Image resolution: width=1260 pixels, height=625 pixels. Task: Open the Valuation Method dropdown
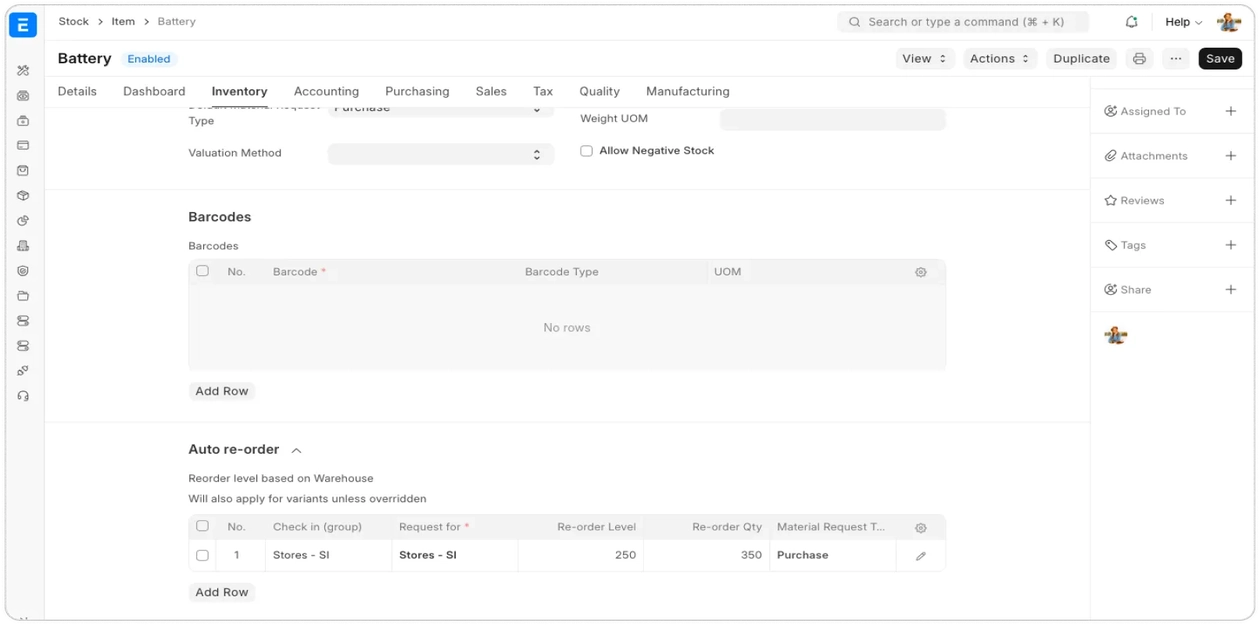coord(440,154)
